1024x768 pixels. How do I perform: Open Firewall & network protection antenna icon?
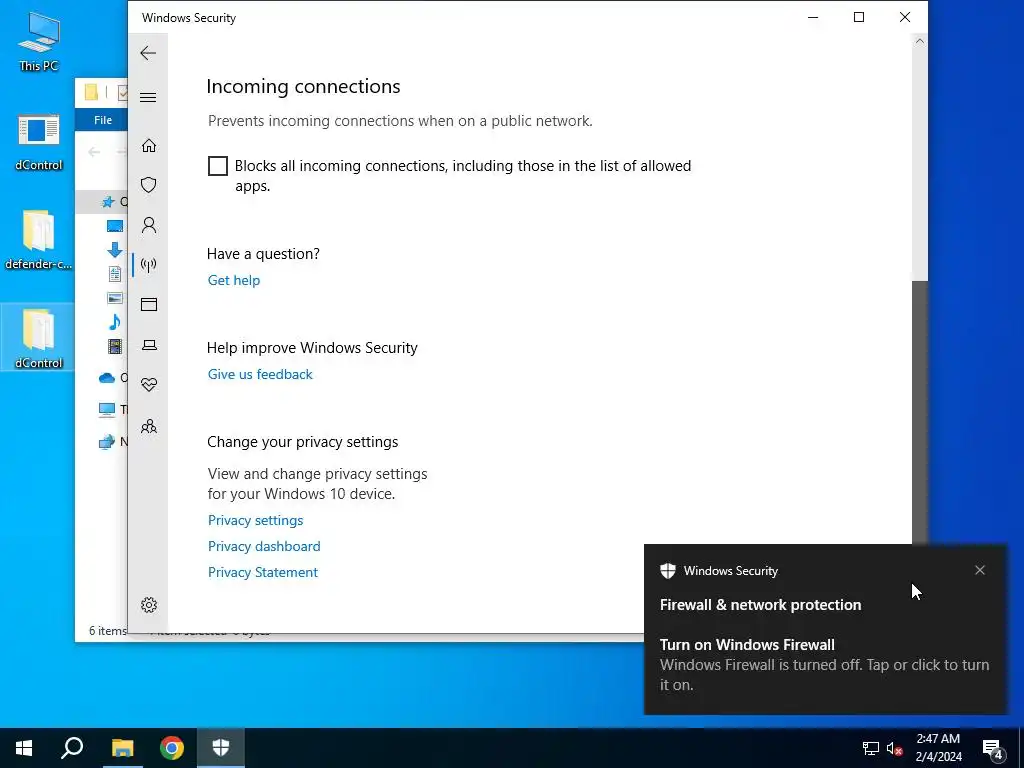tap(149, 265)
